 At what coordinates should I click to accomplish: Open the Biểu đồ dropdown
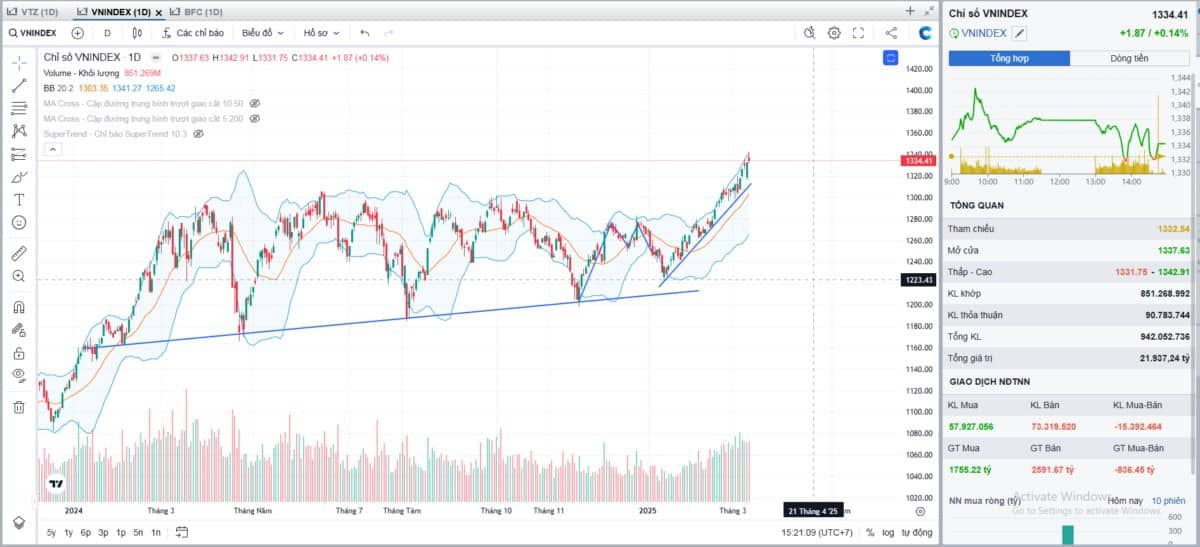(263, 33)
